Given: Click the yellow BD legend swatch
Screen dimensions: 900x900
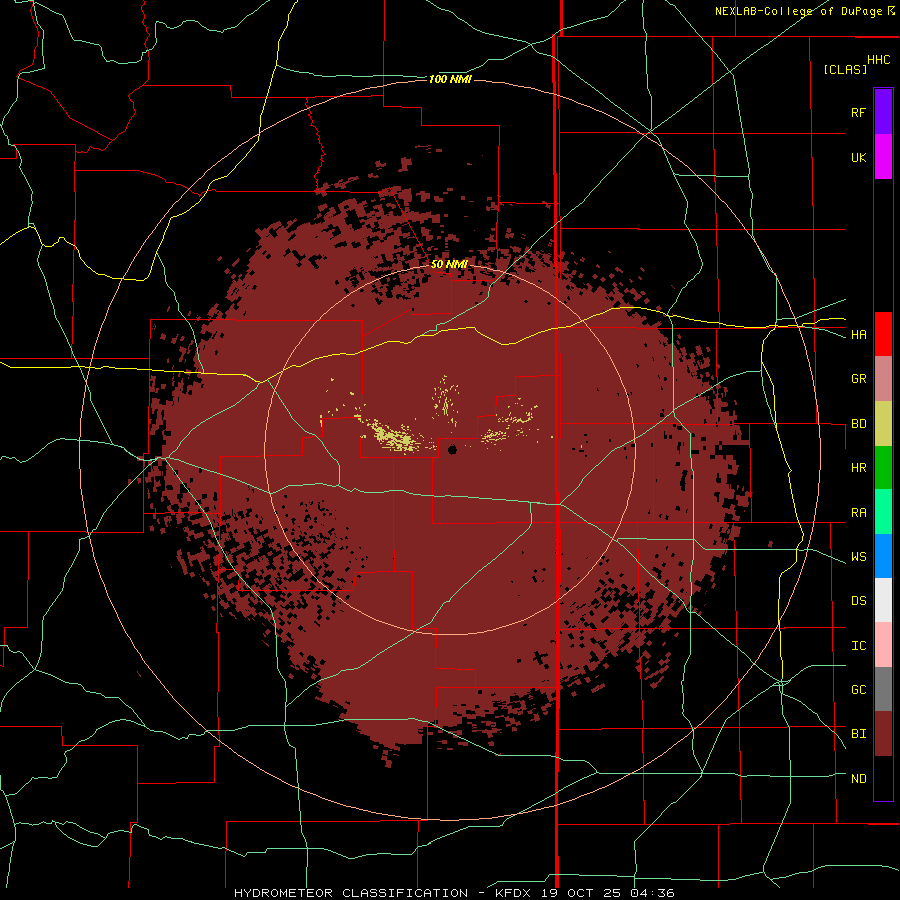Looking at the screenshot, I should (883, 423).
